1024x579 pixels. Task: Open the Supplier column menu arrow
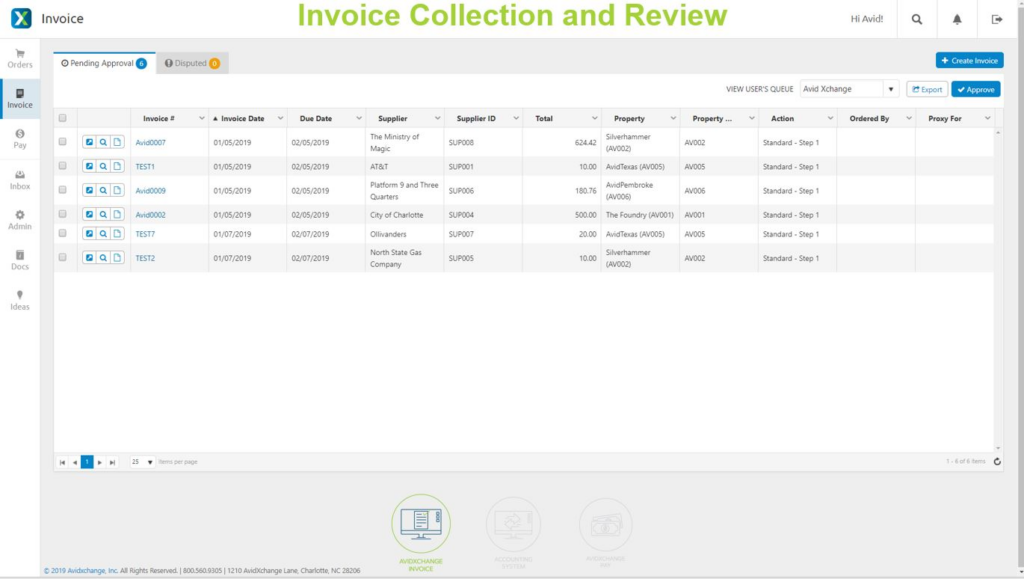(x=438, y=118)
